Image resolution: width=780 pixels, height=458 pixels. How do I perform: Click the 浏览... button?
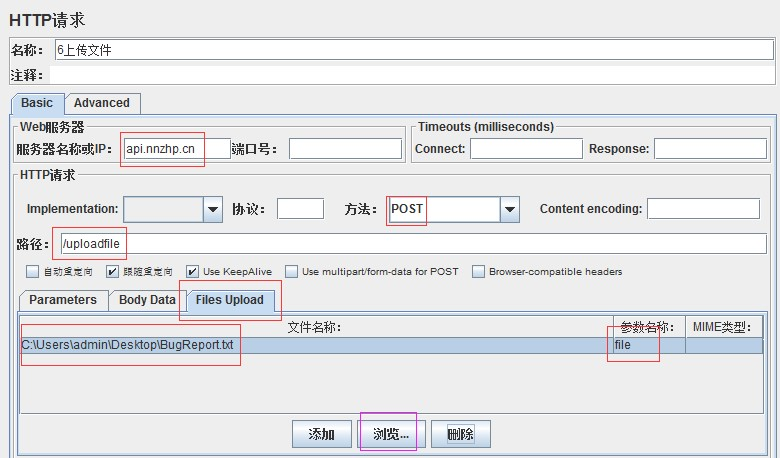[391, 434]
